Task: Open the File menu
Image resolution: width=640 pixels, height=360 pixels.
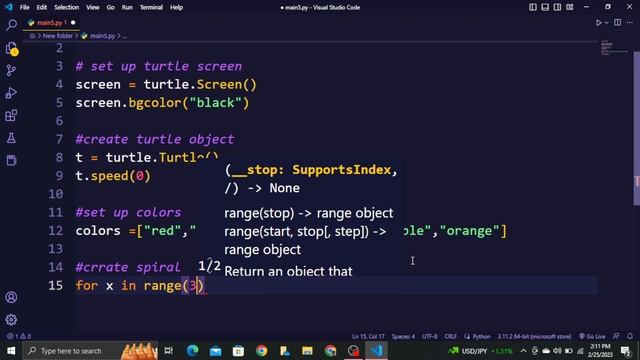Action: [24, 7]
